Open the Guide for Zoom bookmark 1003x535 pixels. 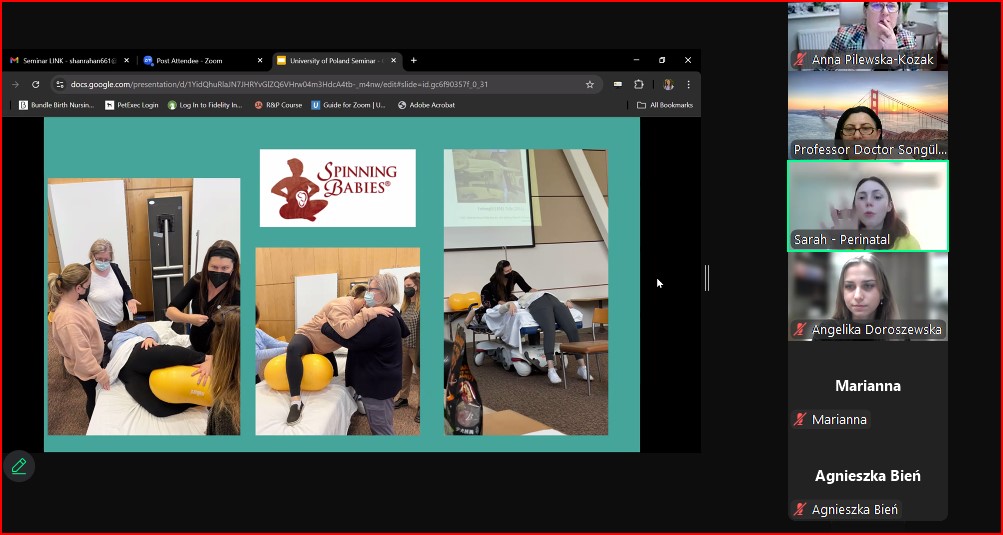coord(349,105)
